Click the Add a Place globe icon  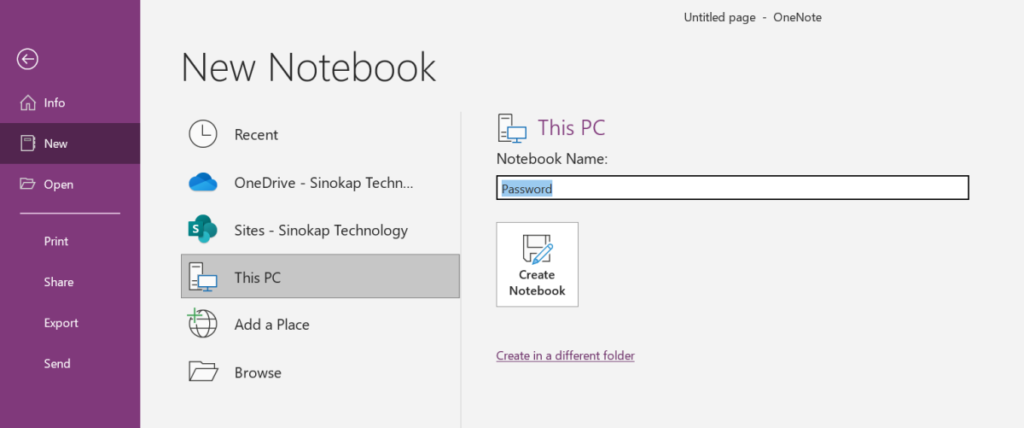[x=203, y=323]
